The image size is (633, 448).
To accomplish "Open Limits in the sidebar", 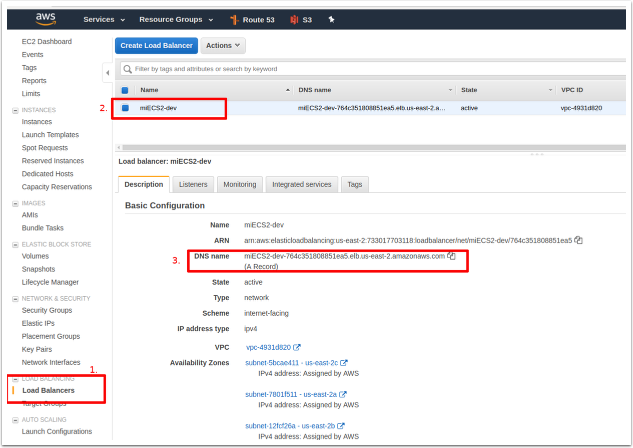I will (x=31, y=93).
